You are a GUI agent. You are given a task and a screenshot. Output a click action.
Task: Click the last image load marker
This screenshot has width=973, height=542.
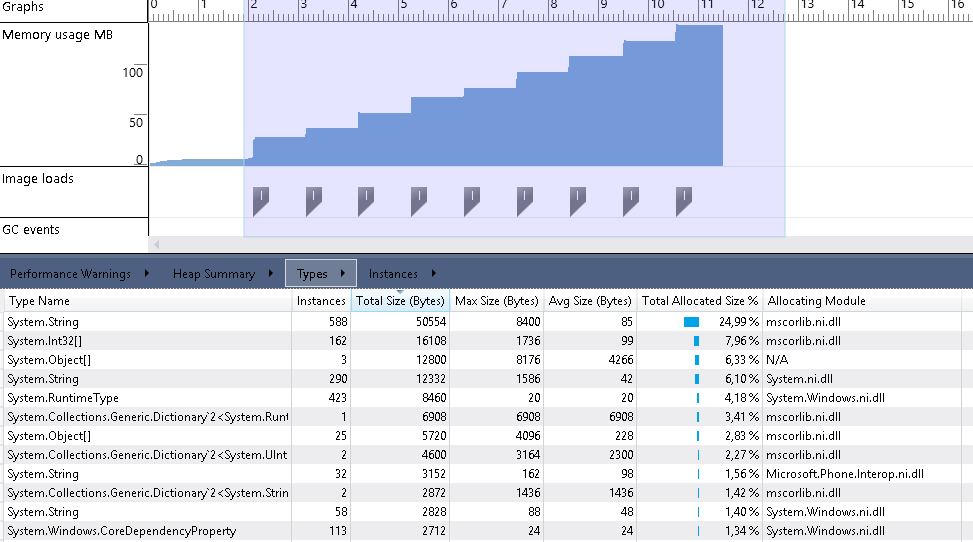pos(684,201)
